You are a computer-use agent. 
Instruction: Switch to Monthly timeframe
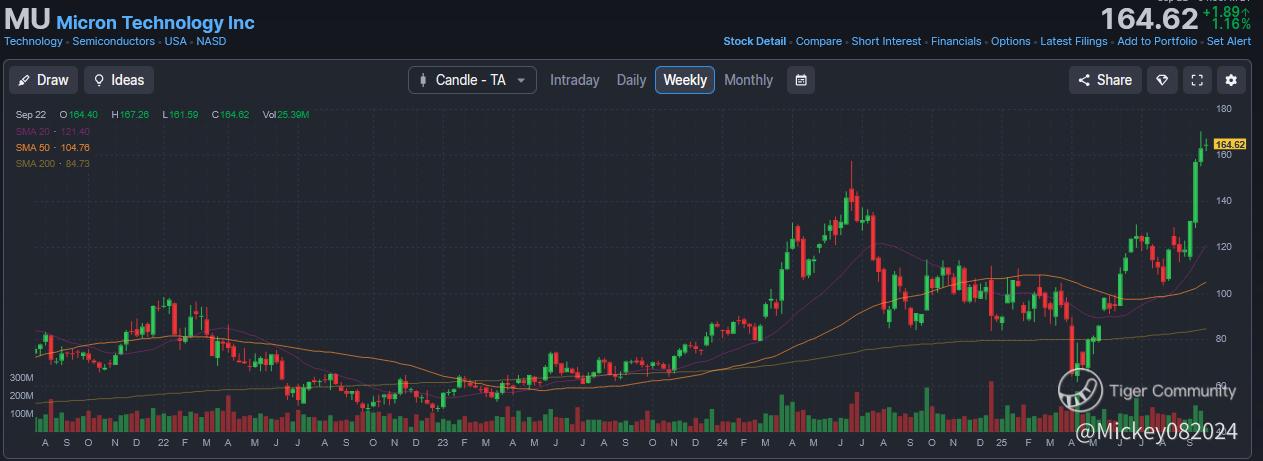[x=748, y=80]
